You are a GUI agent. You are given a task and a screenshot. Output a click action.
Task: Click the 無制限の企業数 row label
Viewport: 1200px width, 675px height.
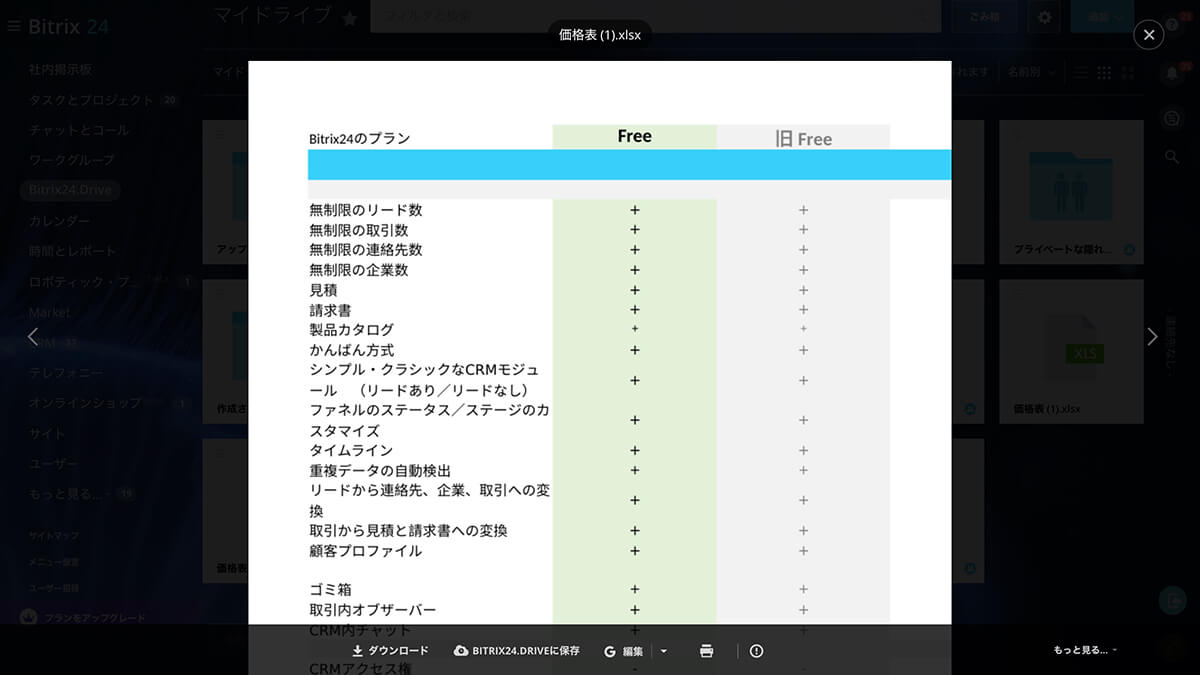click(359, 270)
